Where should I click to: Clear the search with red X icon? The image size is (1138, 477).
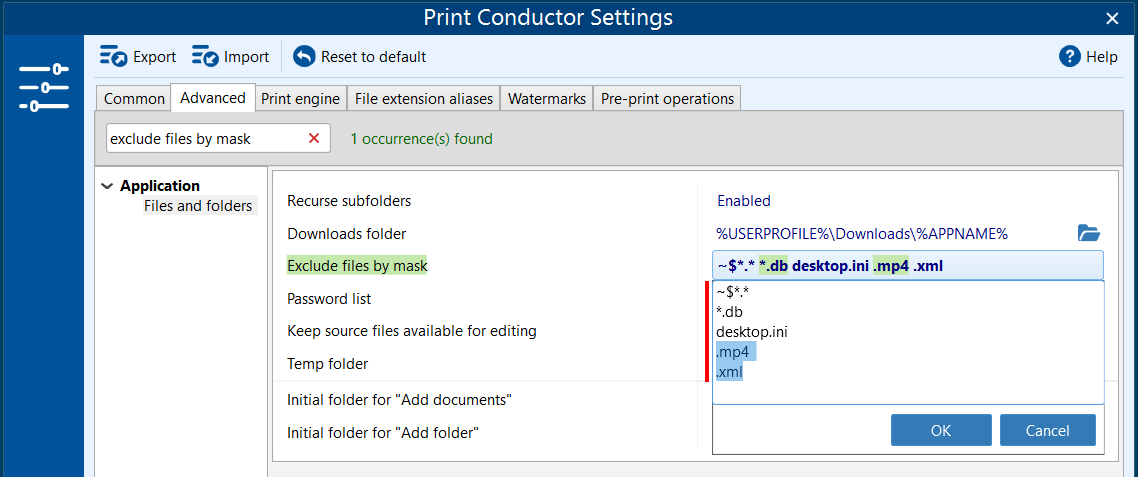pyautogui.click(x=314, y=139)
